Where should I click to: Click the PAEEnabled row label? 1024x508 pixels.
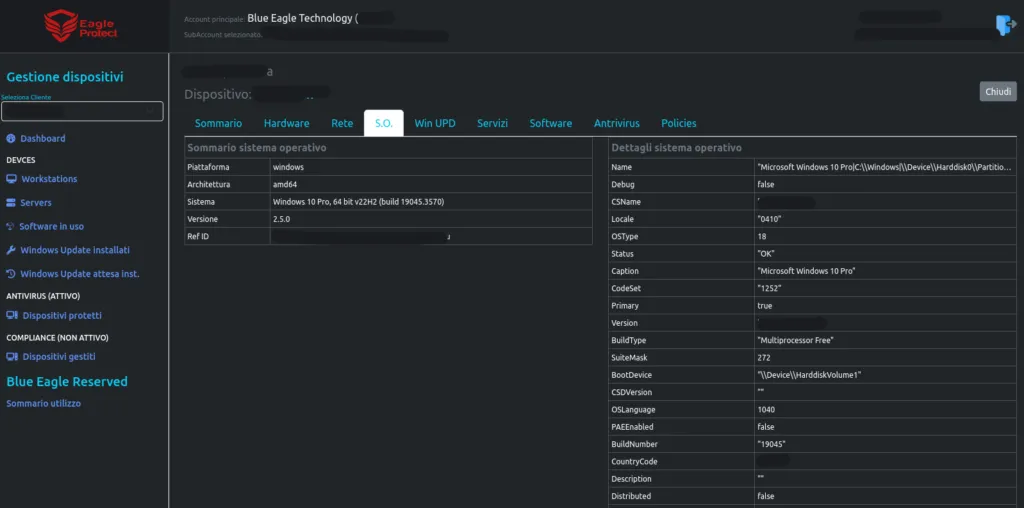(x=632, y=427)
